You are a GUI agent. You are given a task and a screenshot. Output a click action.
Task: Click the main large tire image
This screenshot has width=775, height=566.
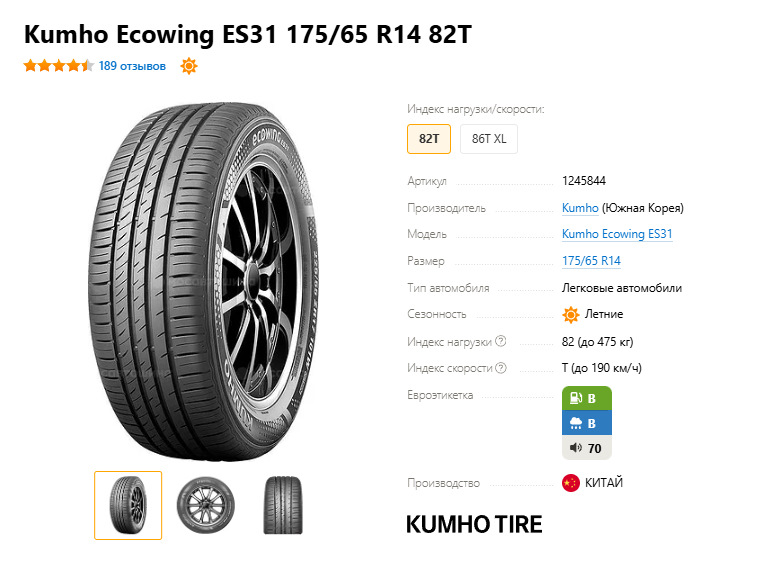[204, 282]
